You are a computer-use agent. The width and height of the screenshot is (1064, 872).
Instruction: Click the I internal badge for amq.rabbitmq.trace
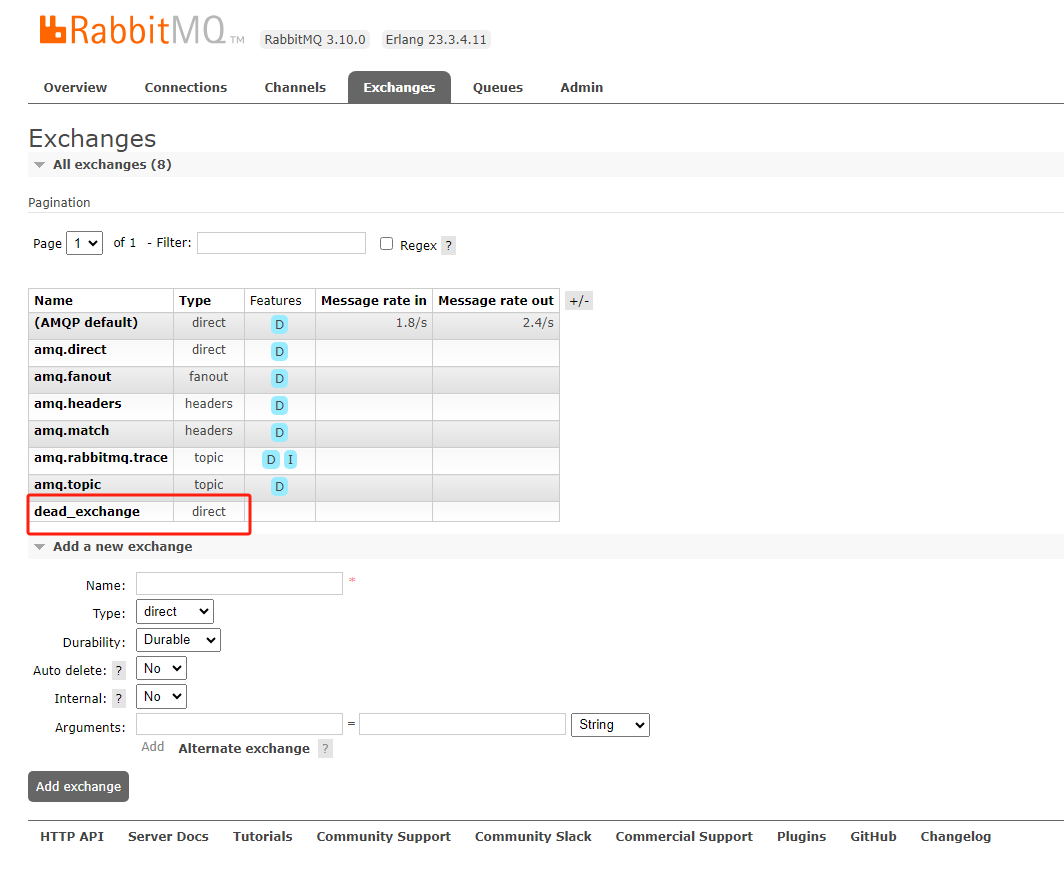coord(290,459)
